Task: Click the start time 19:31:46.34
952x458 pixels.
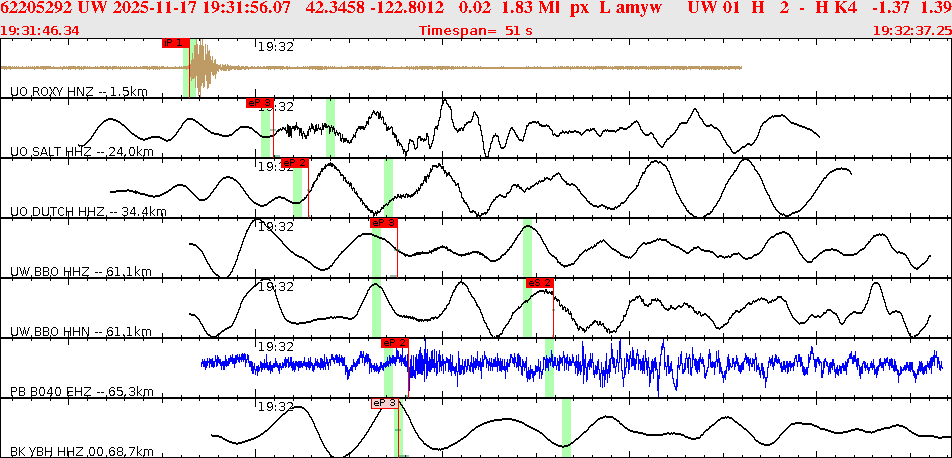Action: [x=40, y=31]
